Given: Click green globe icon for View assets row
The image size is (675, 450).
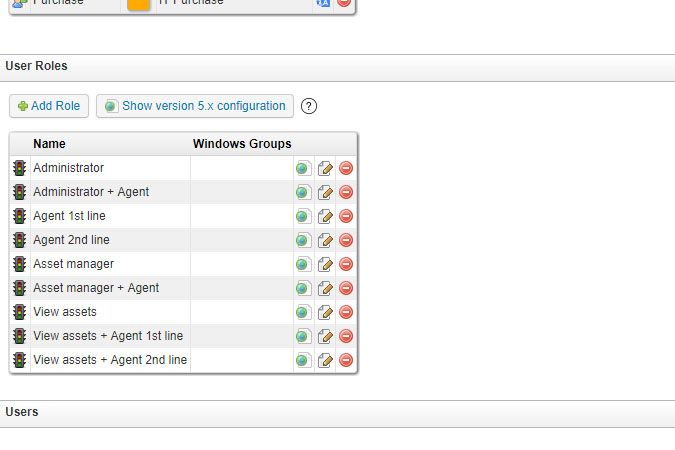Looking at the screenshot, I should [303, 312].
